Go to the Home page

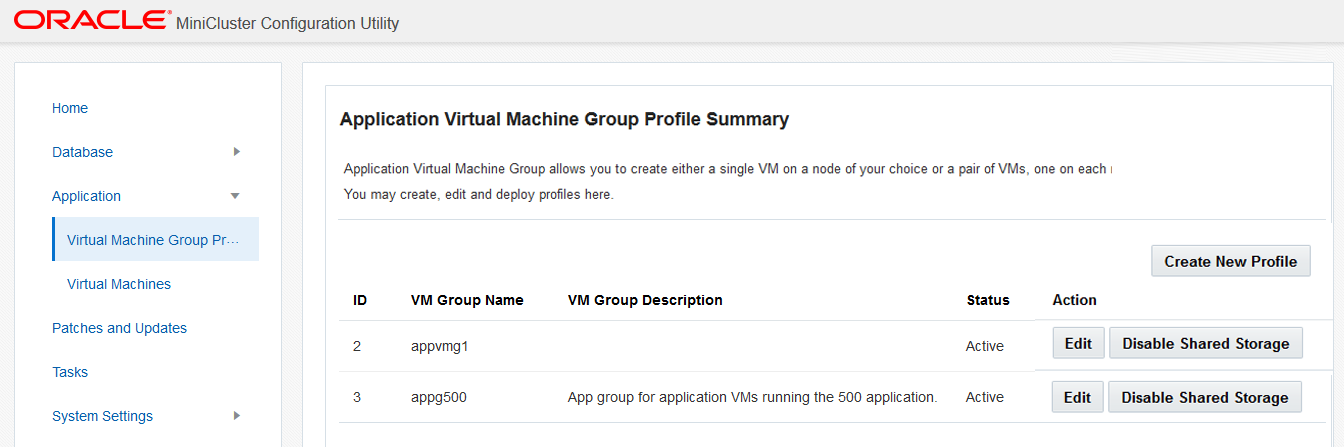70,108
